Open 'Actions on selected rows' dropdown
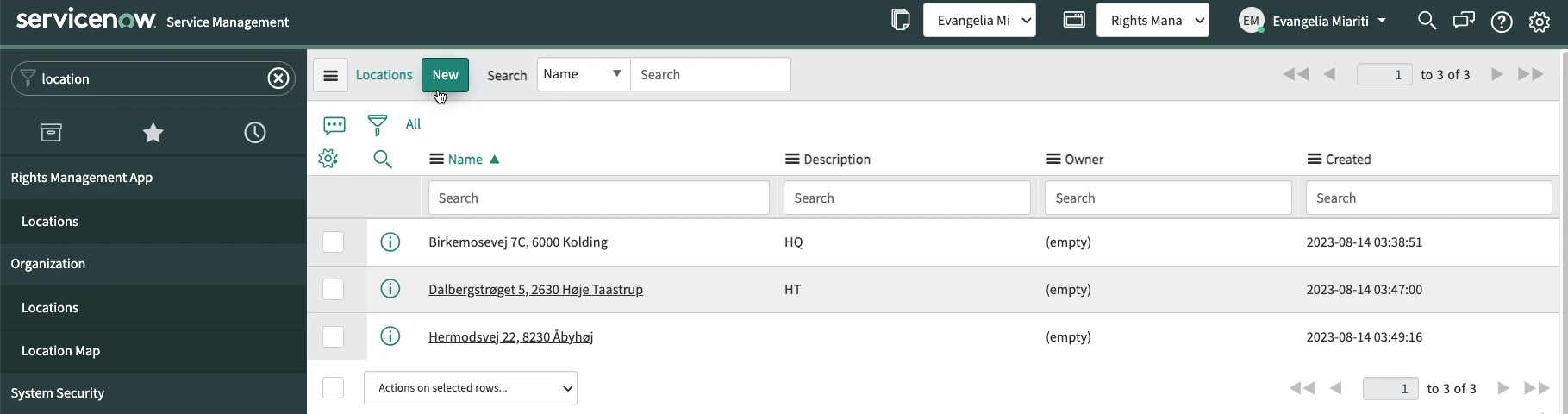The height and width of the screenshot is (414, 1568). click(x=470, y=388)
